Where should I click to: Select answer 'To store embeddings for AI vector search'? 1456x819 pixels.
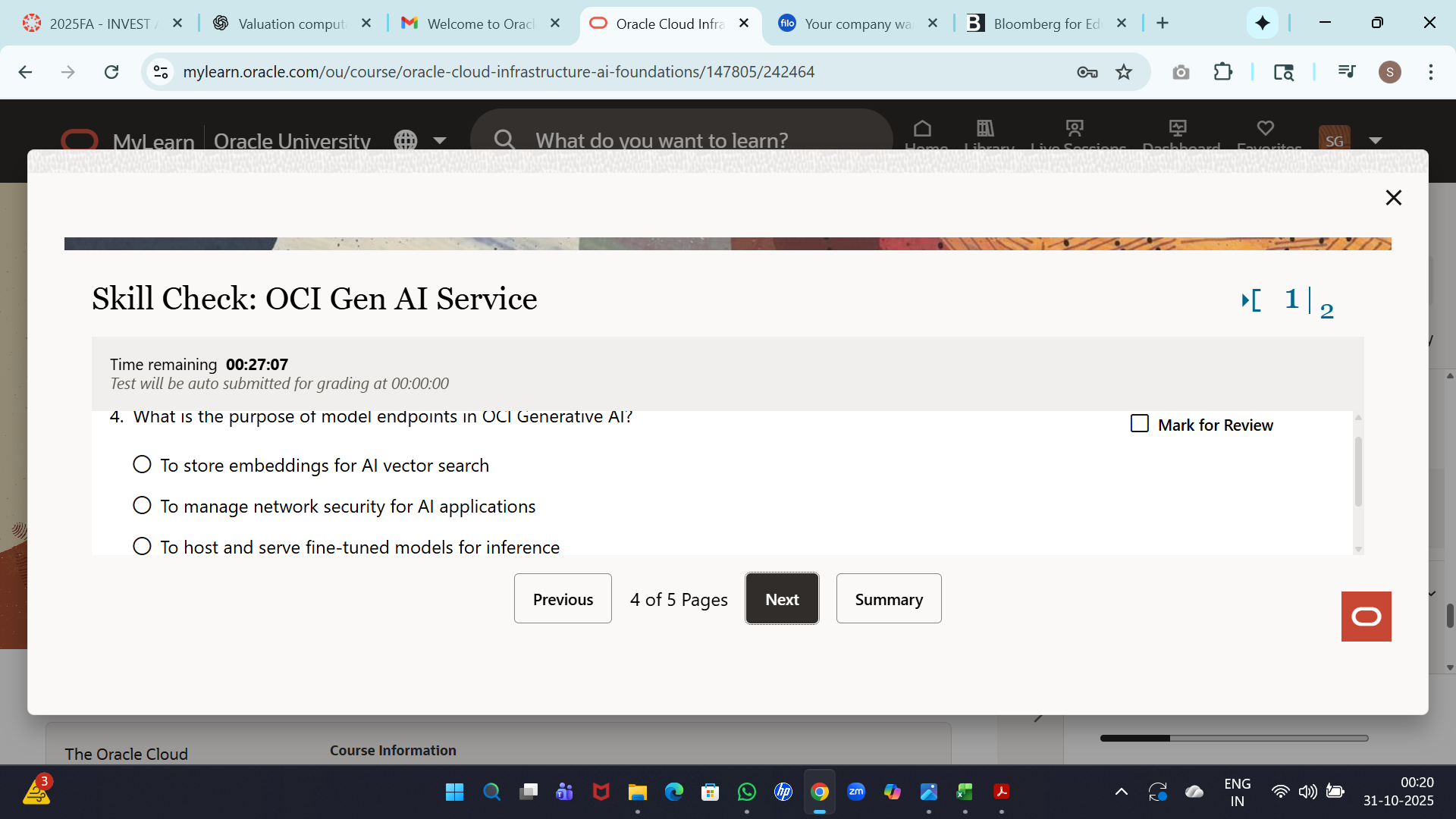(x=142, y=463)
